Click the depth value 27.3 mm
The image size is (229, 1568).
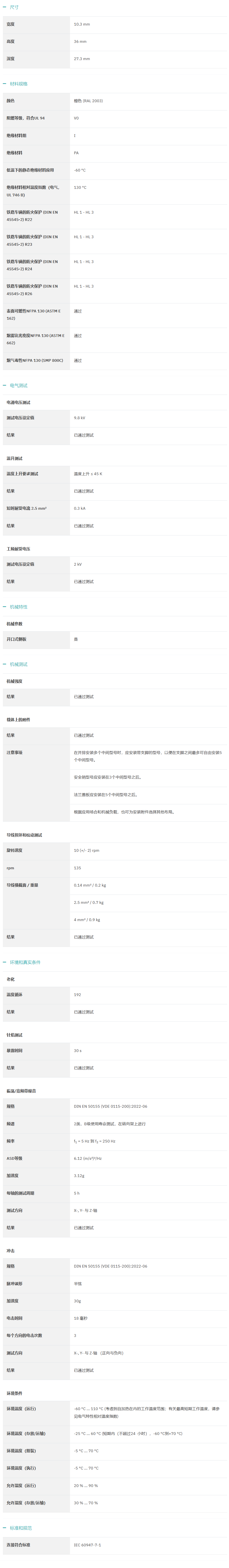click(82, 59)
